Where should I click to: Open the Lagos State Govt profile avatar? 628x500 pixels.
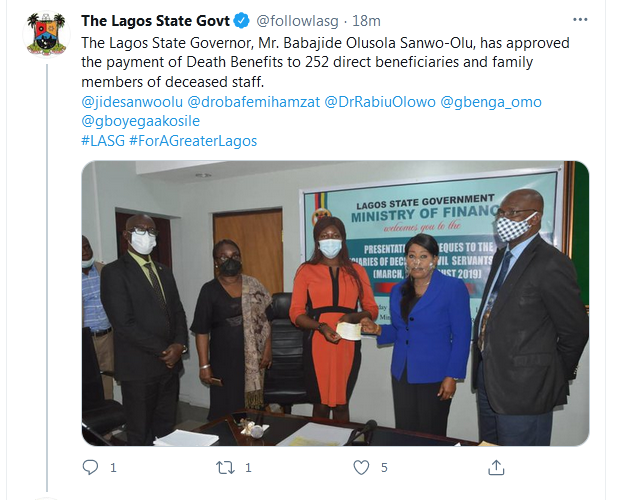[46, 34]
